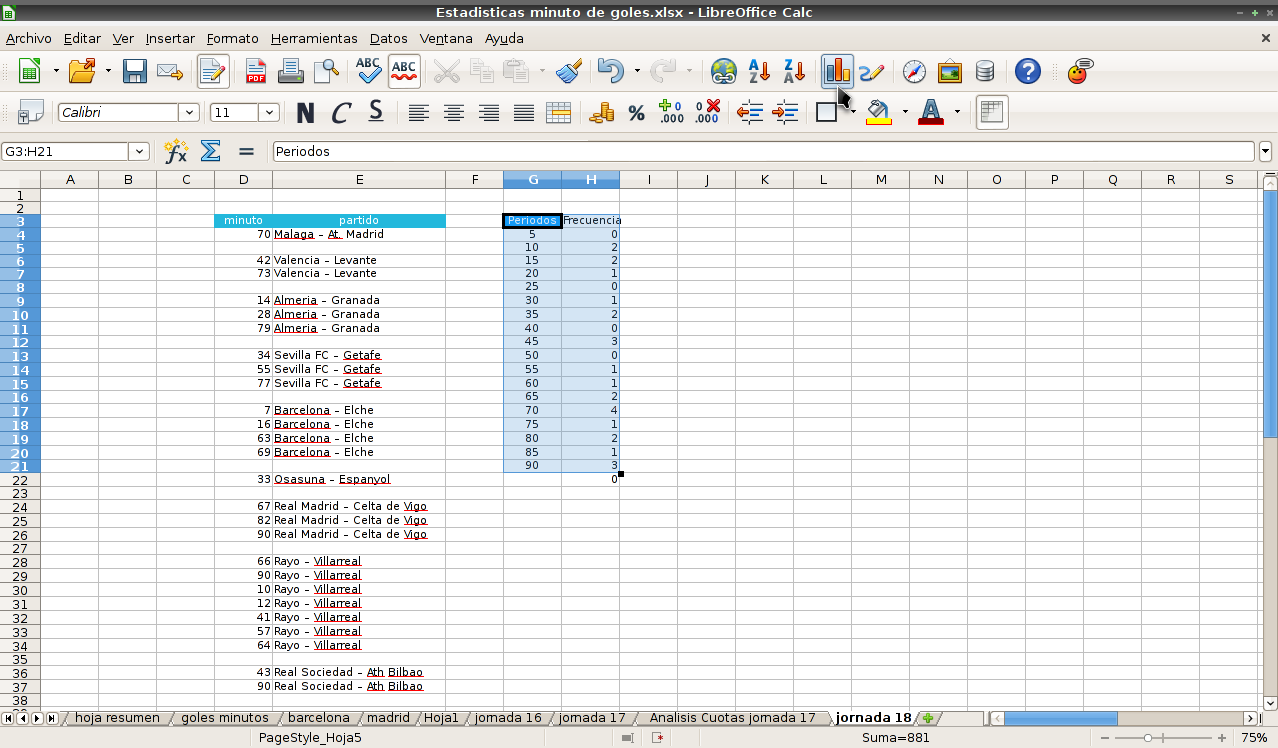Screen dimensions: 1278x748
Task: Delete a decimal place
Action: point(707,113)
